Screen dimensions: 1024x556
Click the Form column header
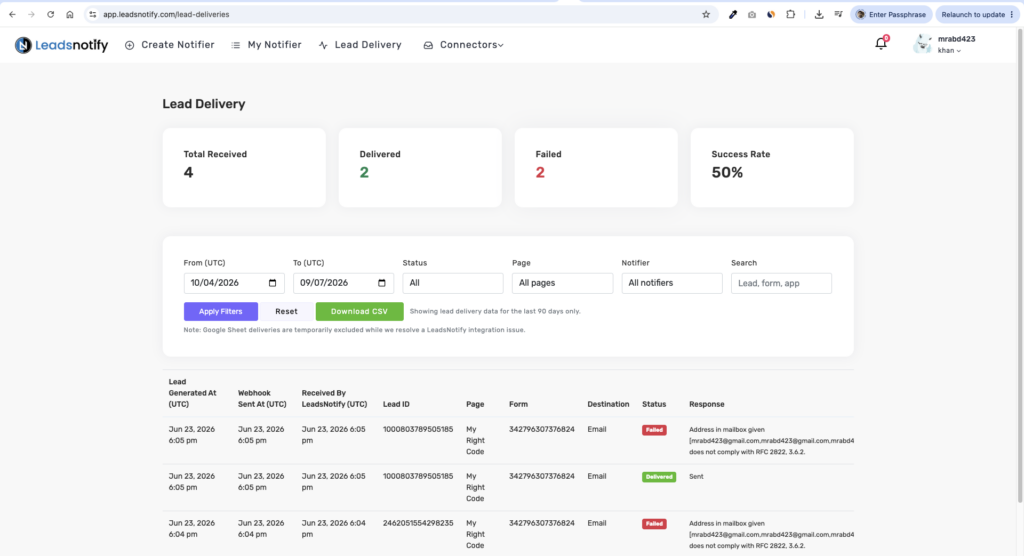pos(519,404)
